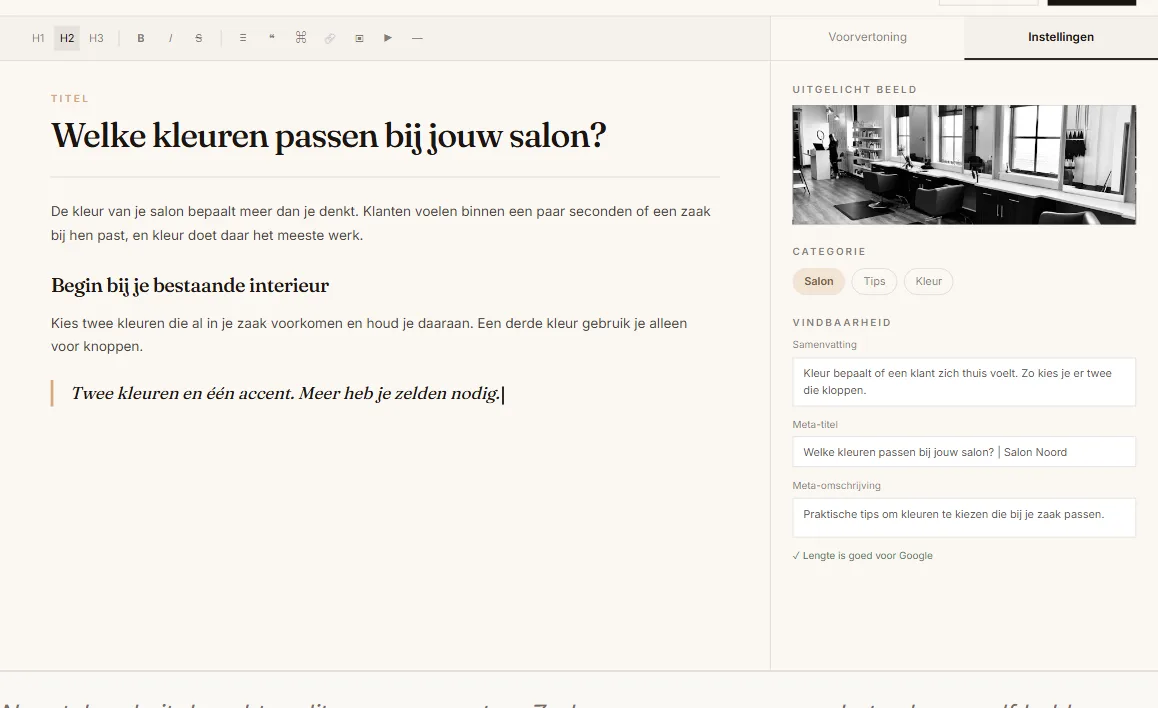Place cursor in the quote 'Twee kleuren en één accent'
Viewport: 1158px width, 708px height.
click(286, 393)
